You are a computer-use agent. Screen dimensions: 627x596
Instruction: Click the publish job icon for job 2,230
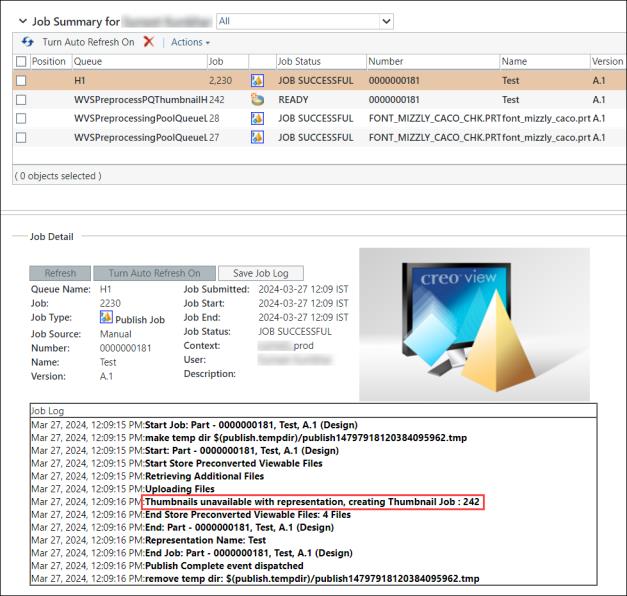click(257, 80)
